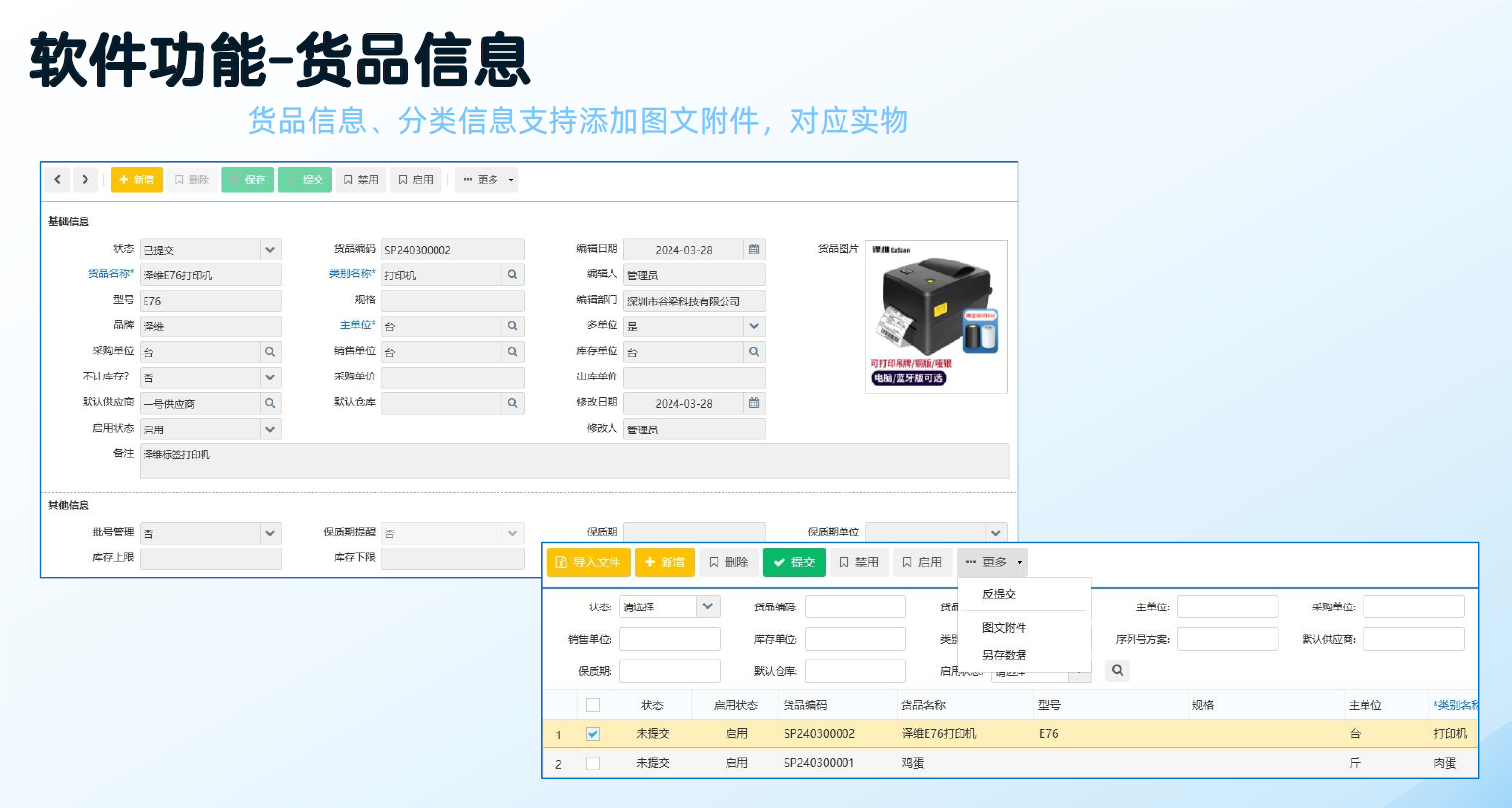Click the 导入文件 button in the list window
Viewport: 1512px width, 808px height.
coord(589,562)
